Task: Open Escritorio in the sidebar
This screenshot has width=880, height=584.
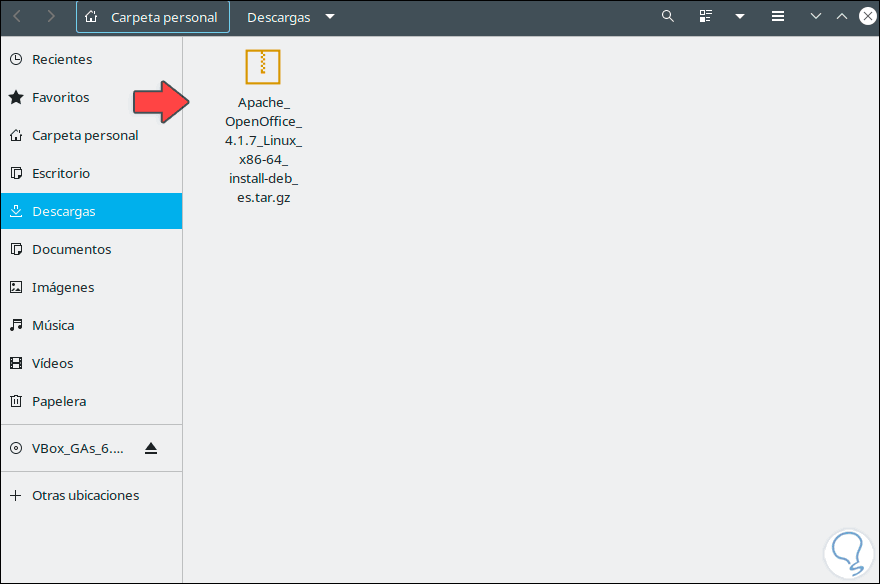Action: coord(91,173)
